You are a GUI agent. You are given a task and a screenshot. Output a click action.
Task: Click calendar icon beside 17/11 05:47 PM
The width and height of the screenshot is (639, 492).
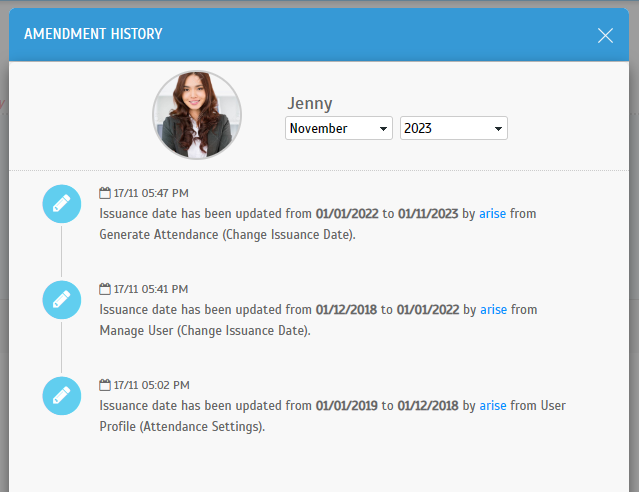(105, 193)
